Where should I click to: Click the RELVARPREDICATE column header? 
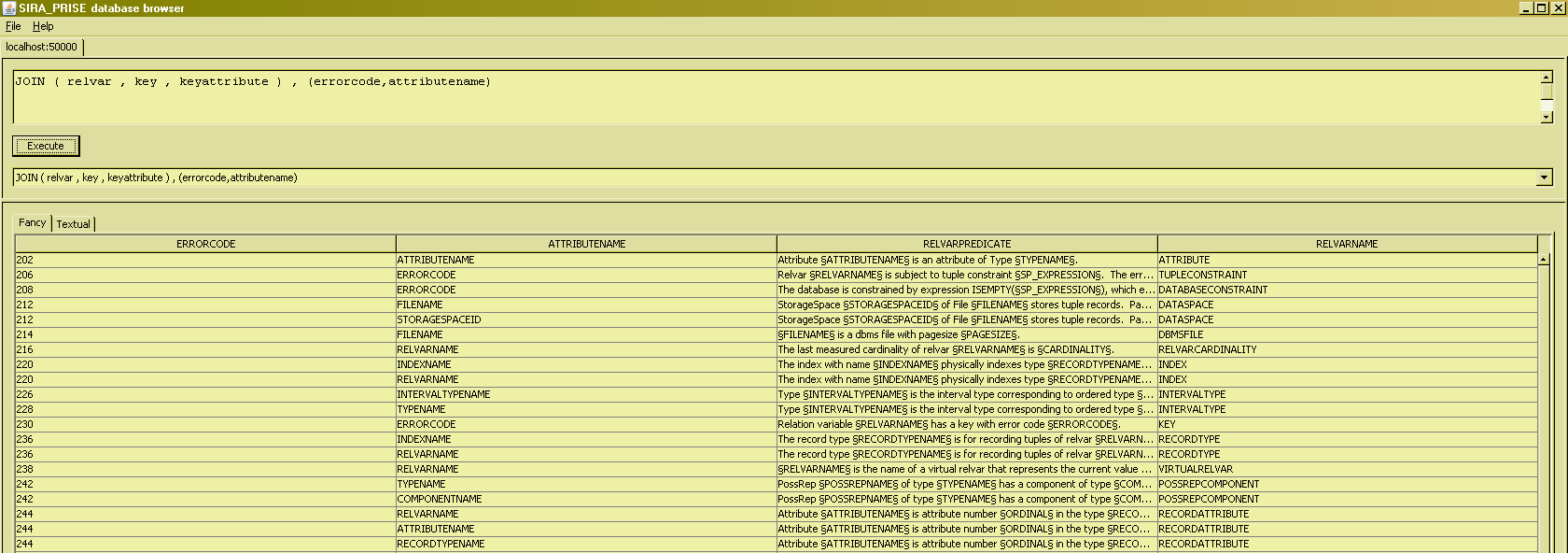click(966, 244)
